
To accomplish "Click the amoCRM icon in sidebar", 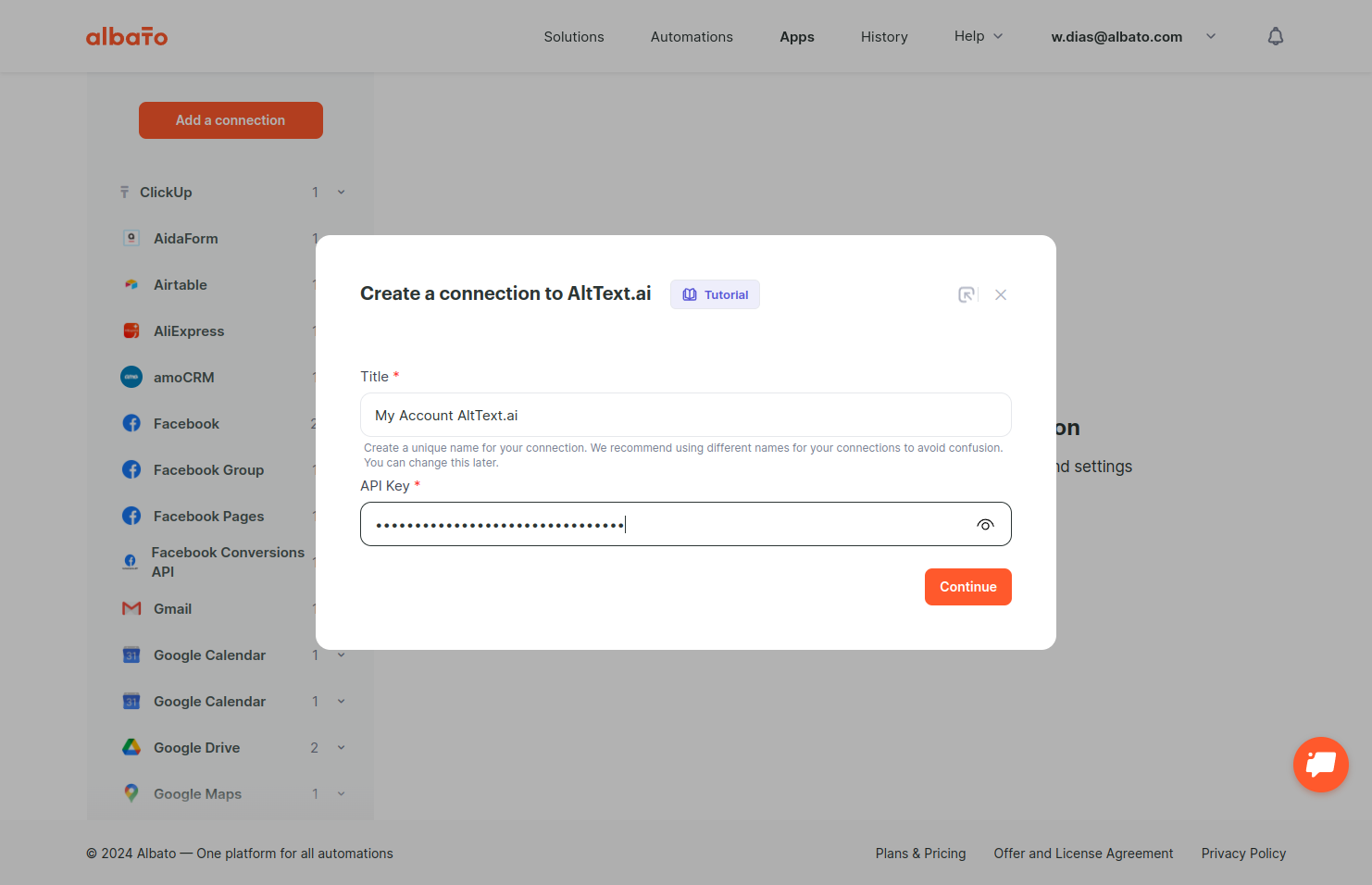I will point(131,377).
